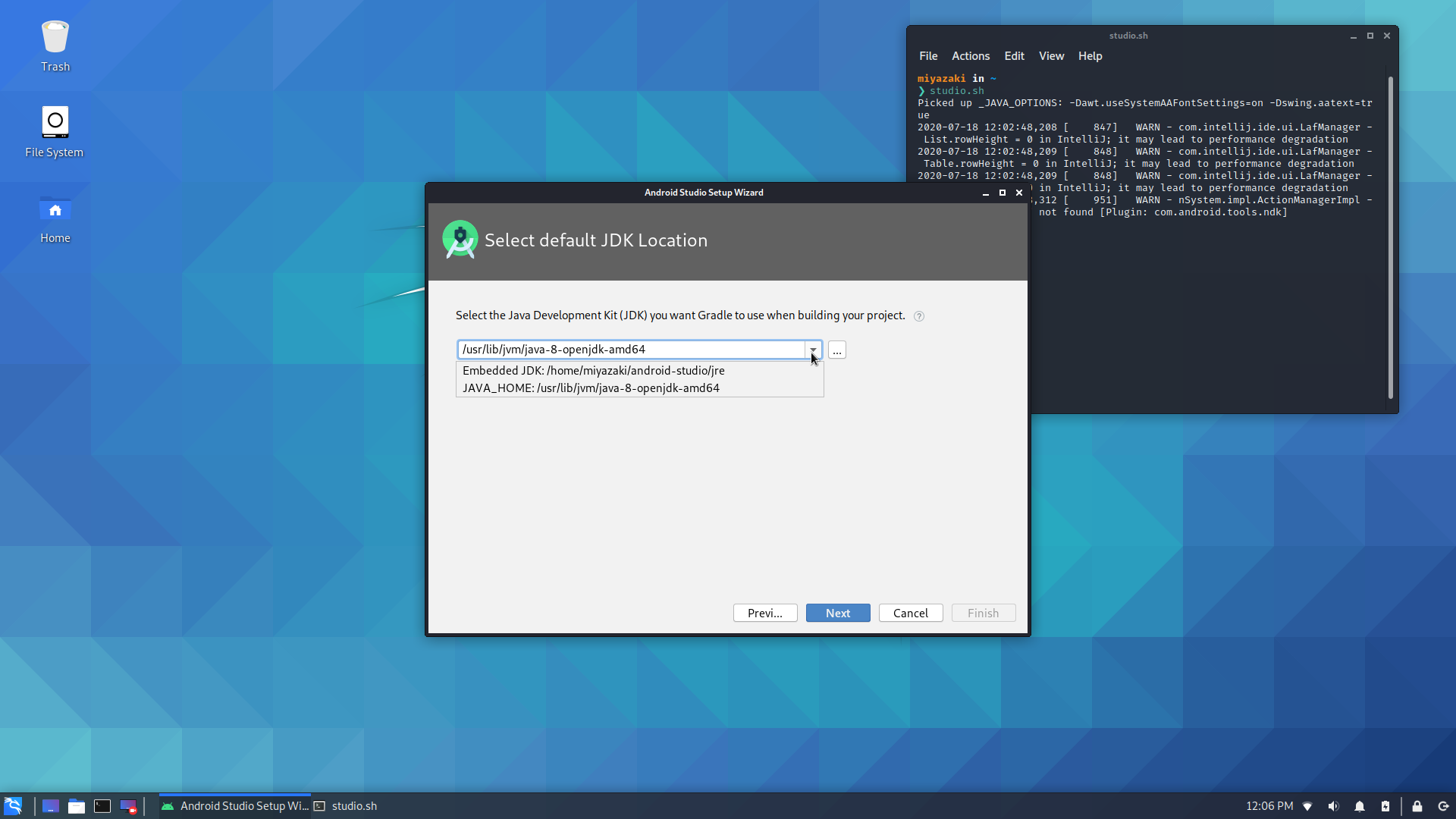Open the browse '...' button for JDK path

(x=836, y=350)
